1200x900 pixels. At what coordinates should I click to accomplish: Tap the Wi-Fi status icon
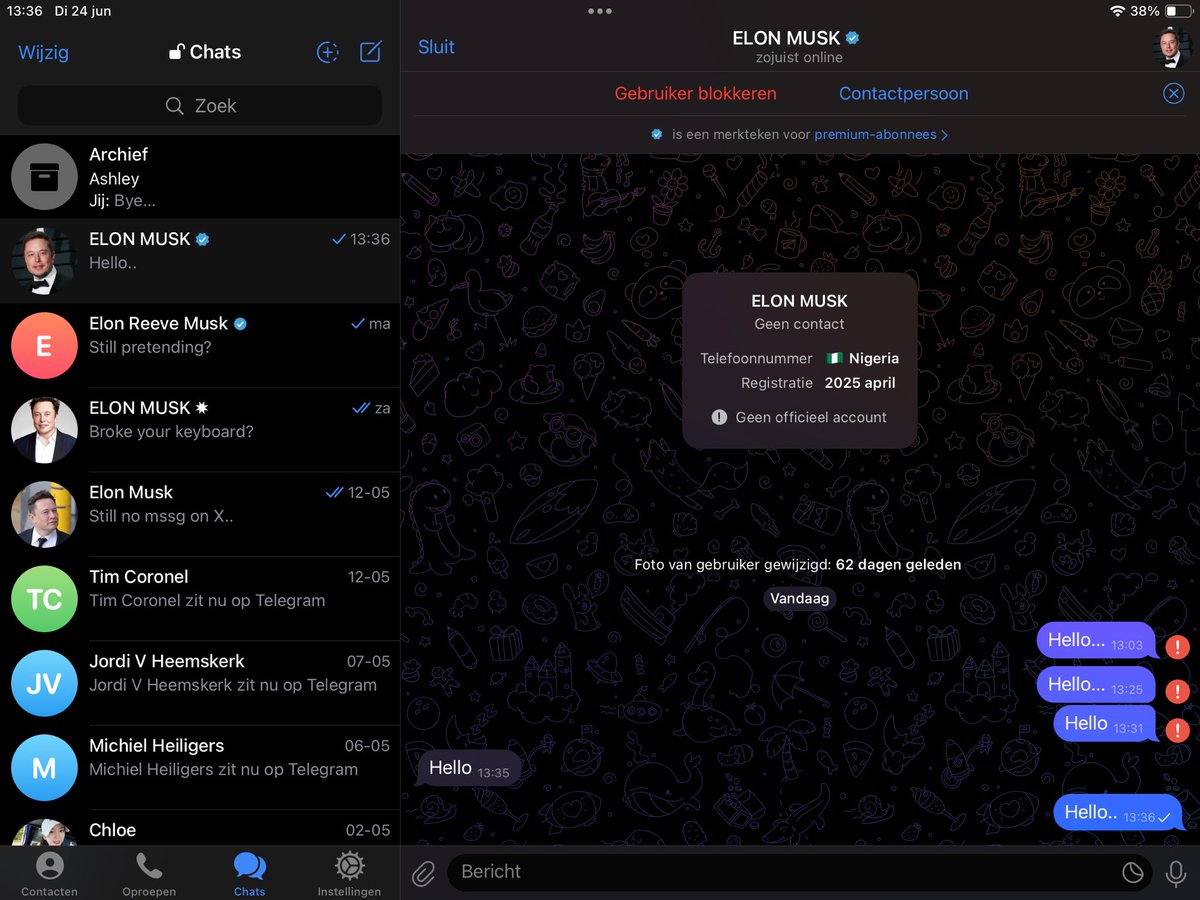coord(1117,11)
